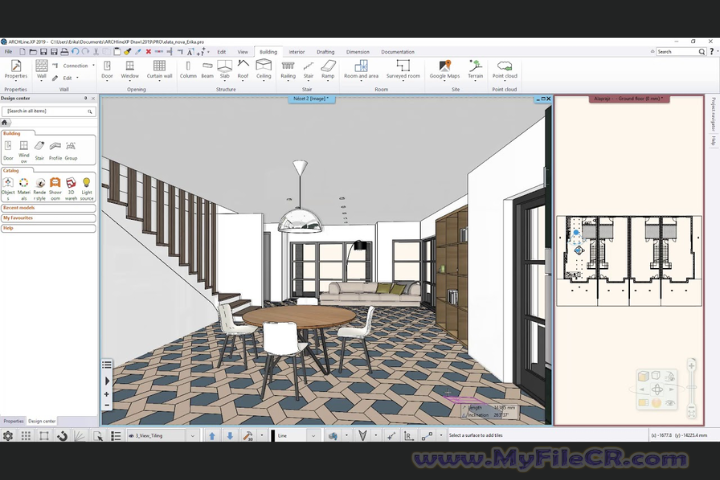Click the Search field in title area

click(677, 52)
